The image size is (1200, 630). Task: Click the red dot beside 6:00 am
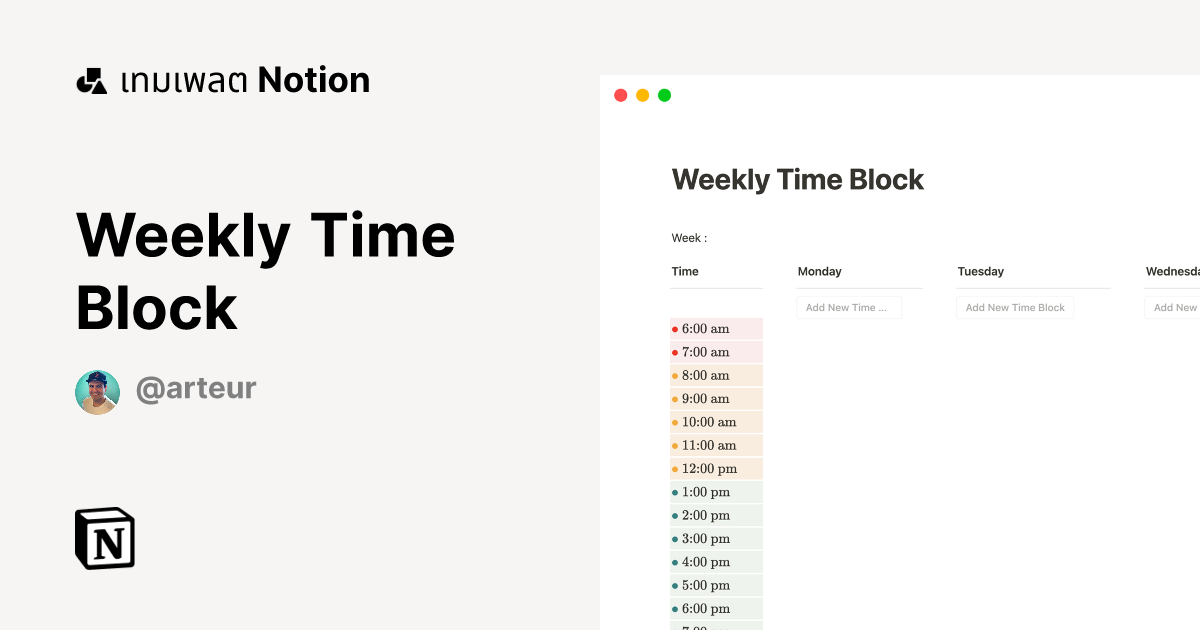(x=676, y=328)
